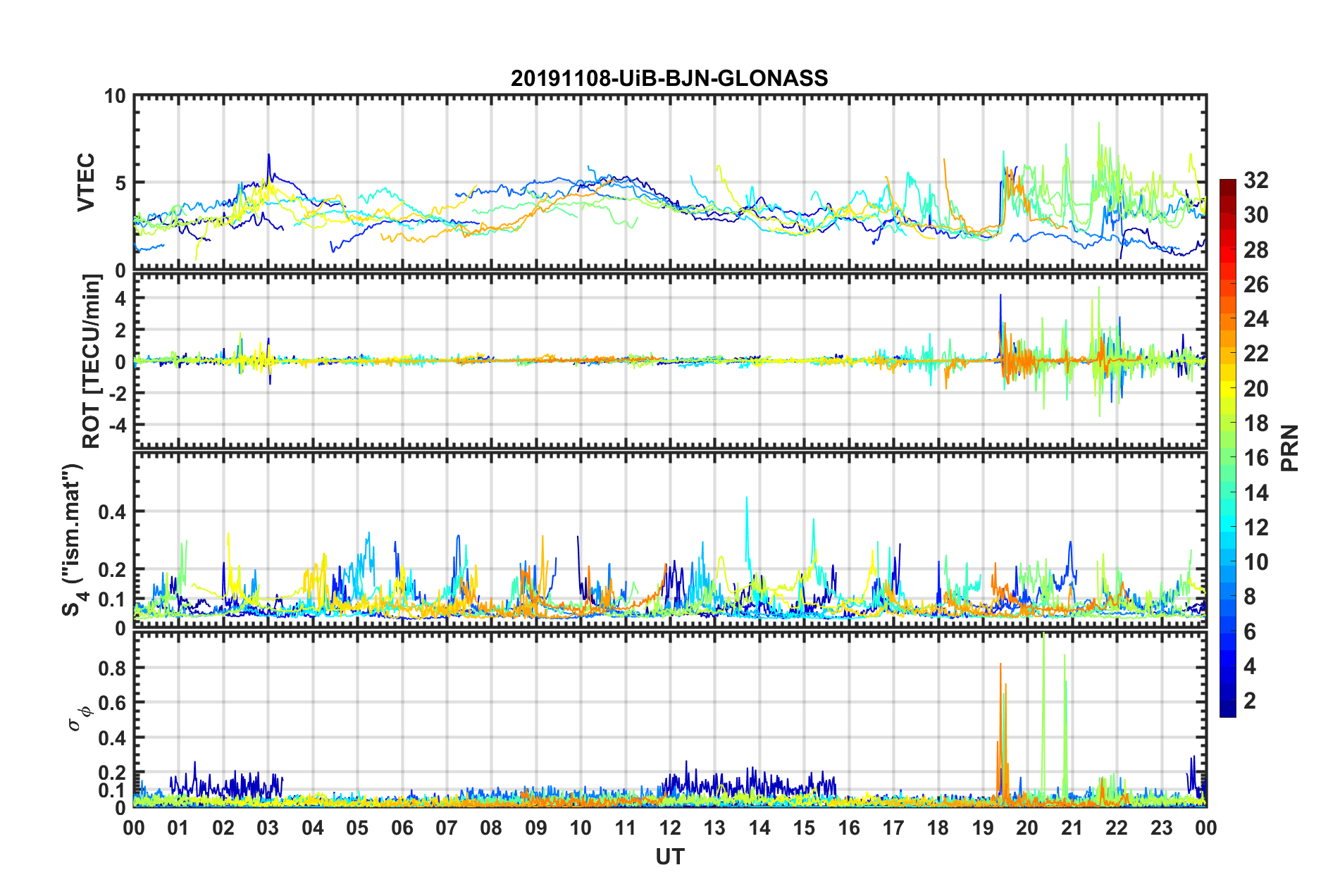Click the VTEC time-series plot panel
The image size is (1340, 896).
tap(670, 182)
